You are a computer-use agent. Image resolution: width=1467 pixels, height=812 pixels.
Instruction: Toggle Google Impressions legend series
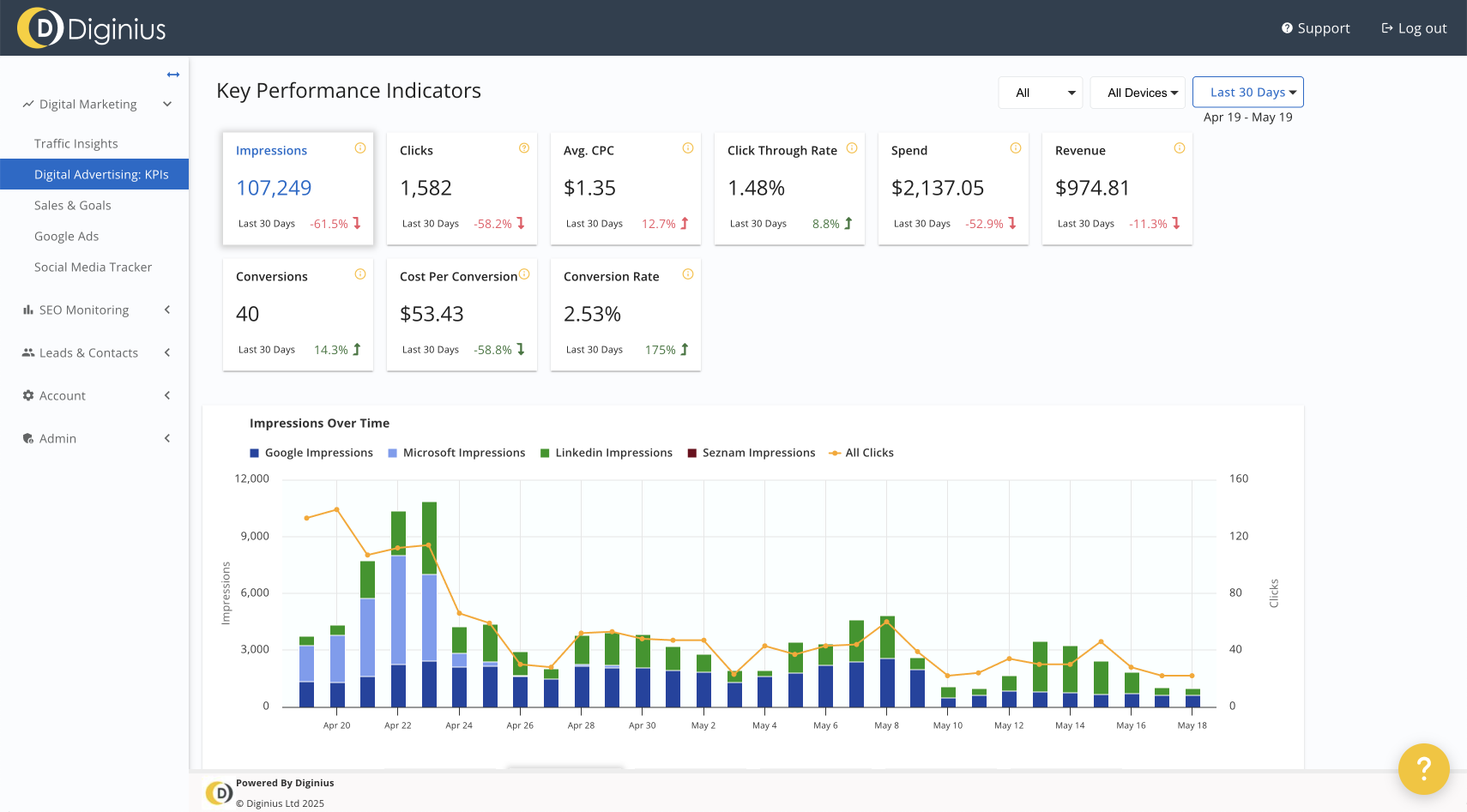(318, 453)
